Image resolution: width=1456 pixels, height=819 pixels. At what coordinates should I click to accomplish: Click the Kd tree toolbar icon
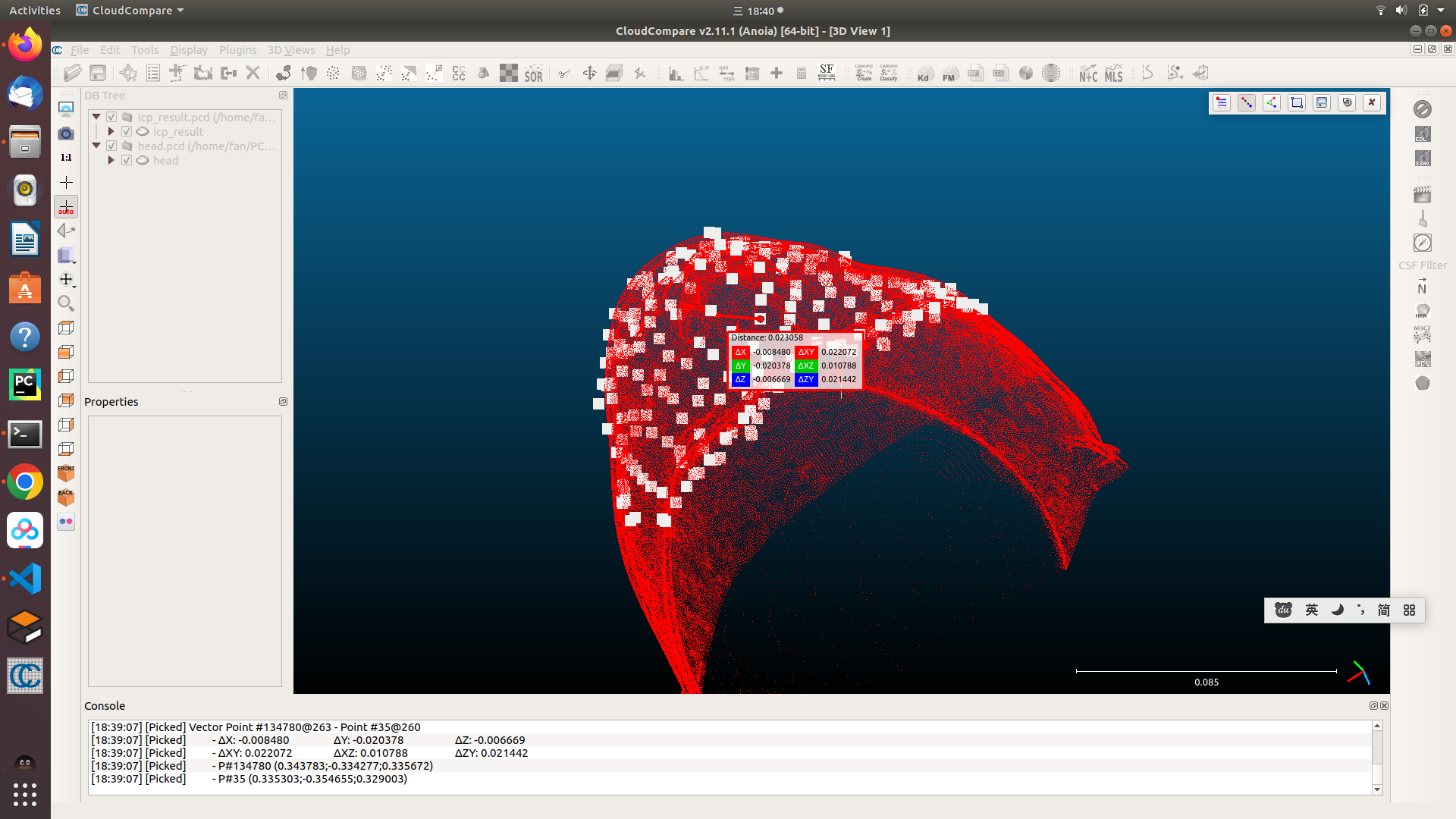pos(924,74)
